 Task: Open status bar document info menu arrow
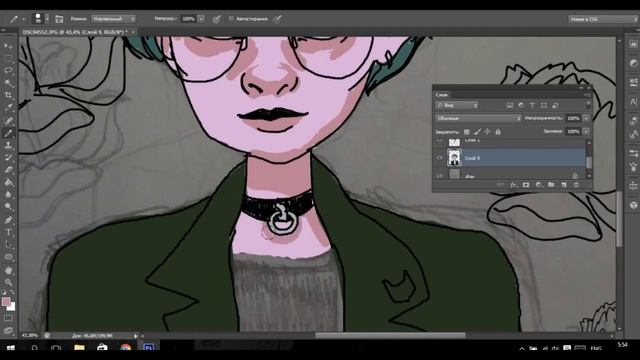(x=136, y=336)
